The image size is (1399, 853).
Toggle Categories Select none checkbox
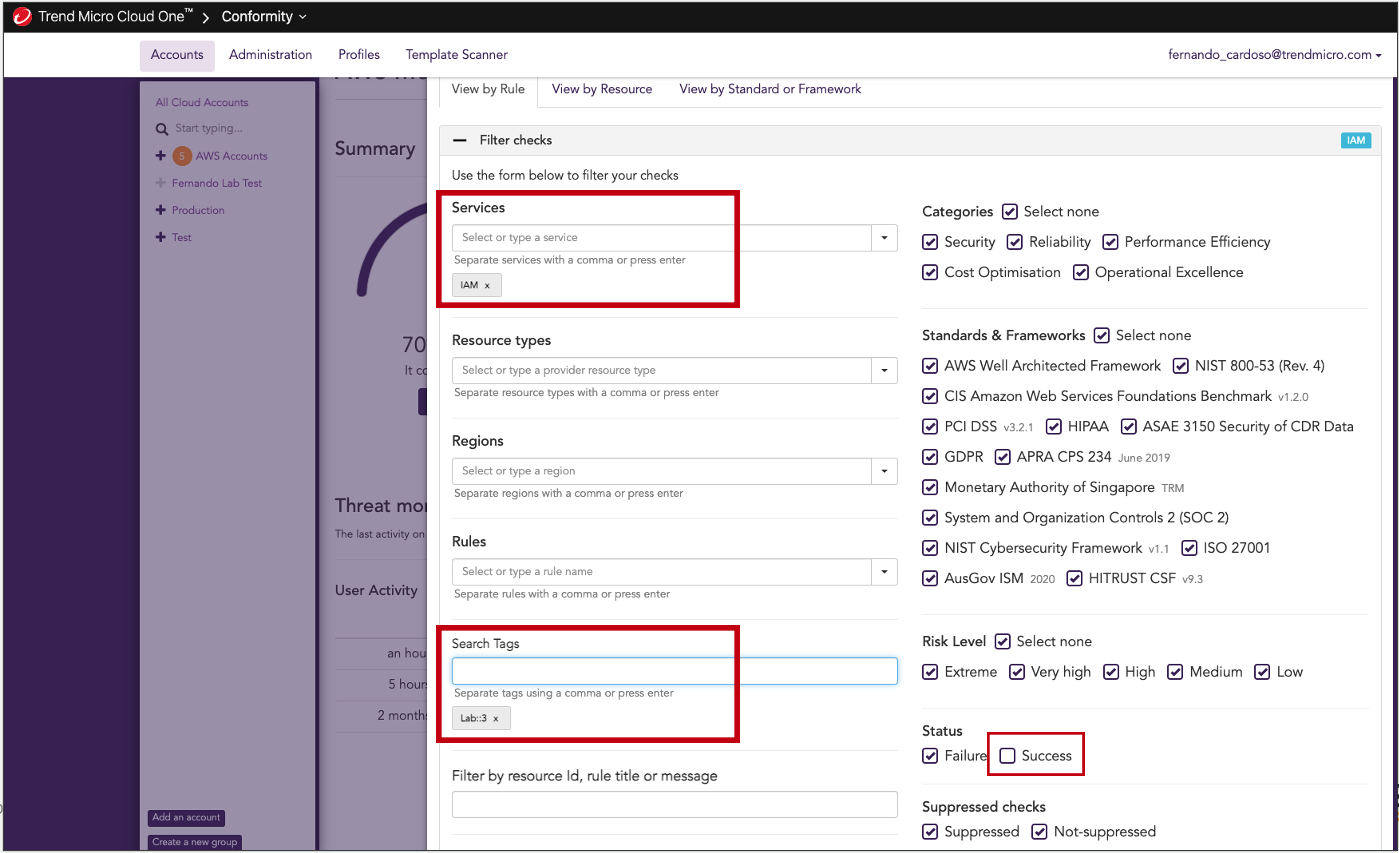1010,212
